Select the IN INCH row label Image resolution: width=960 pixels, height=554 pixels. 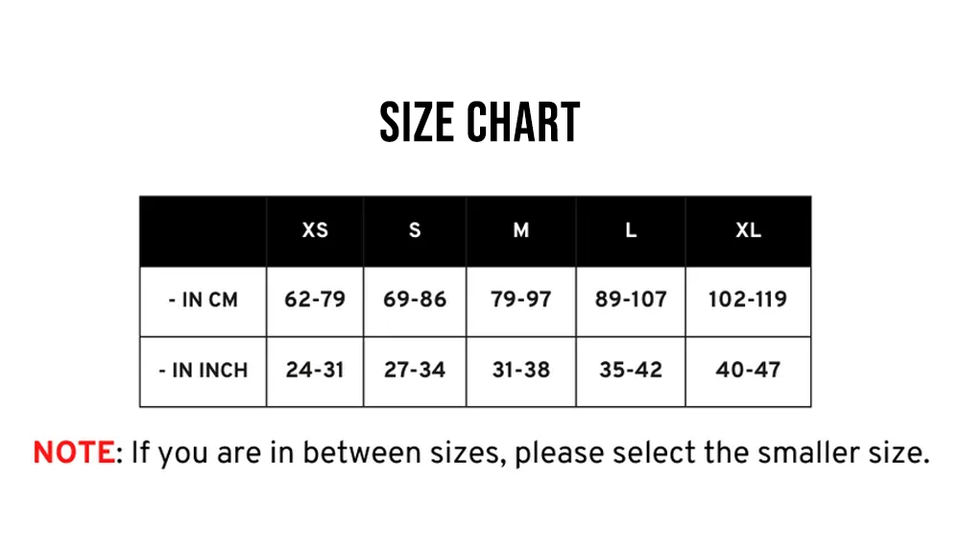point(204,370)
